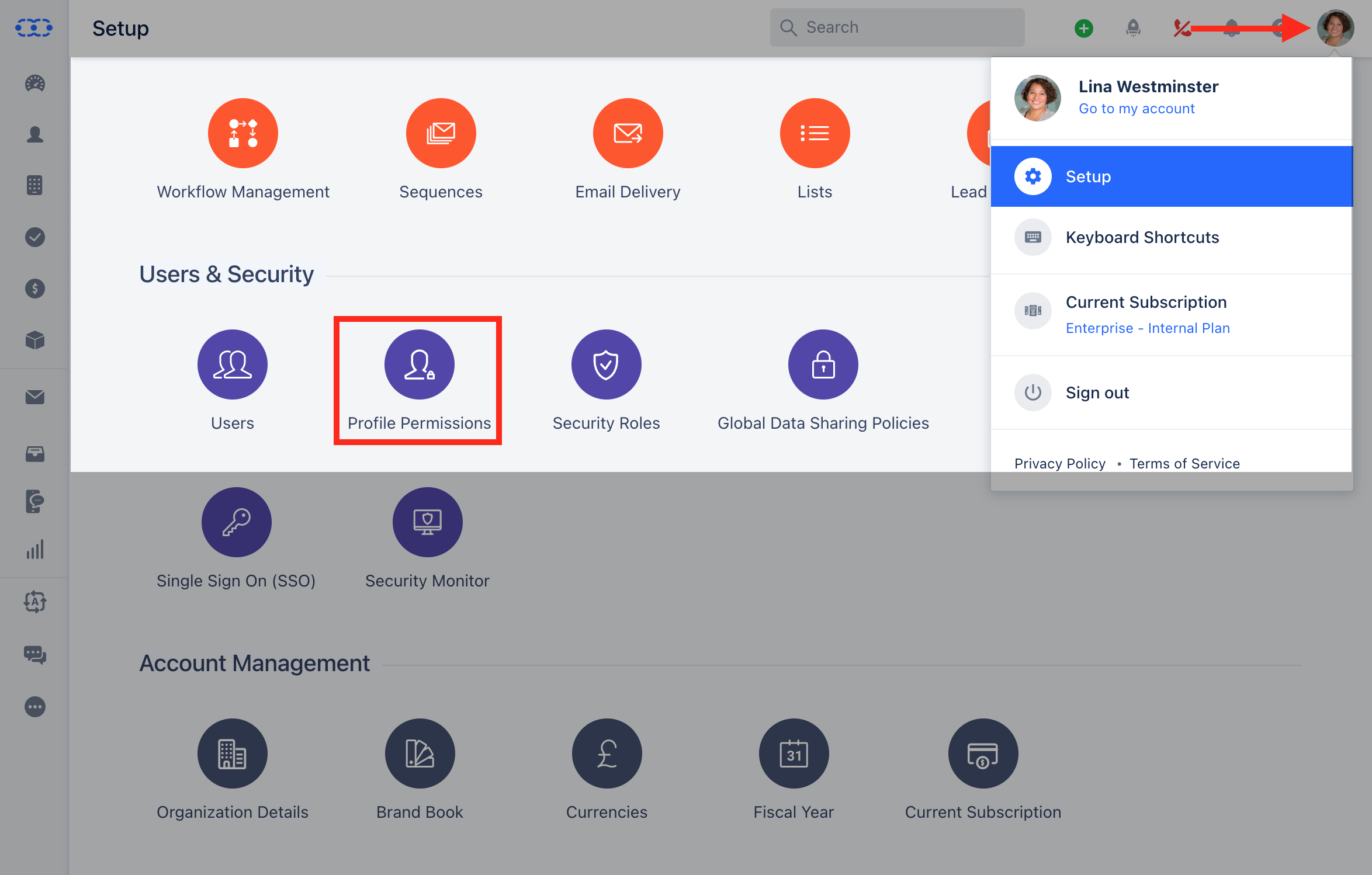Open the Lists setup icon

pyautogui.click(x=815, y=133)
